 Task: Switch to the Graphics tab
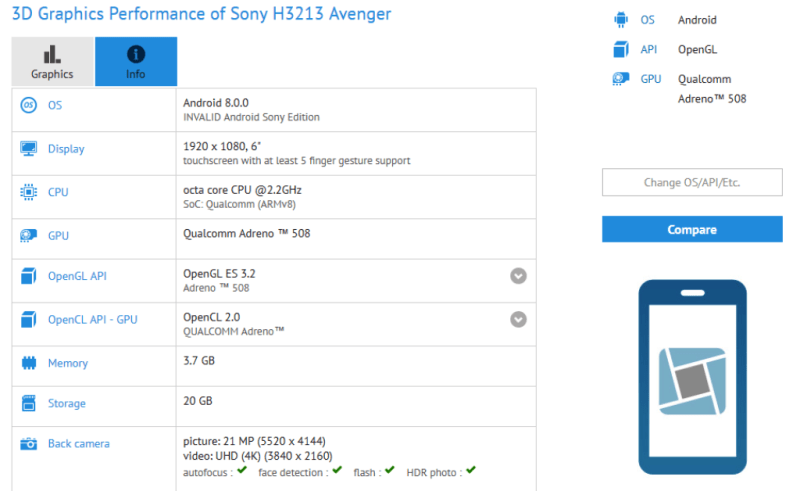click(x=53, y=61)
